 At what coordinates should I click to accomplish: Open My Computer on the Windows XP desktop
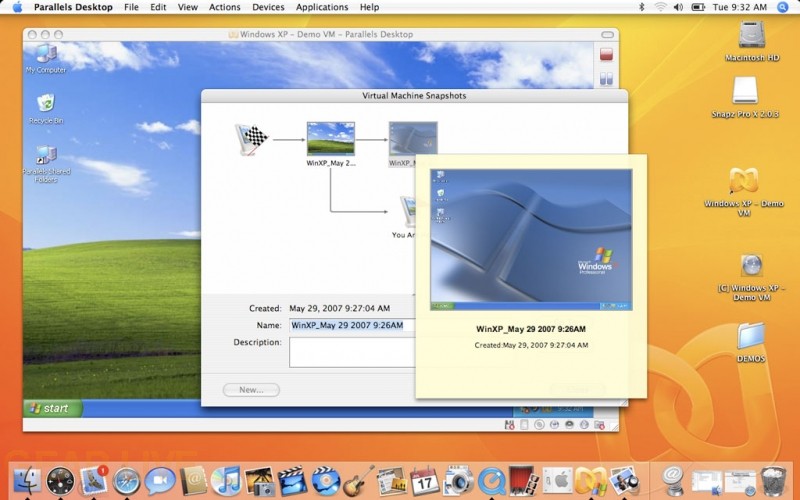46,59
